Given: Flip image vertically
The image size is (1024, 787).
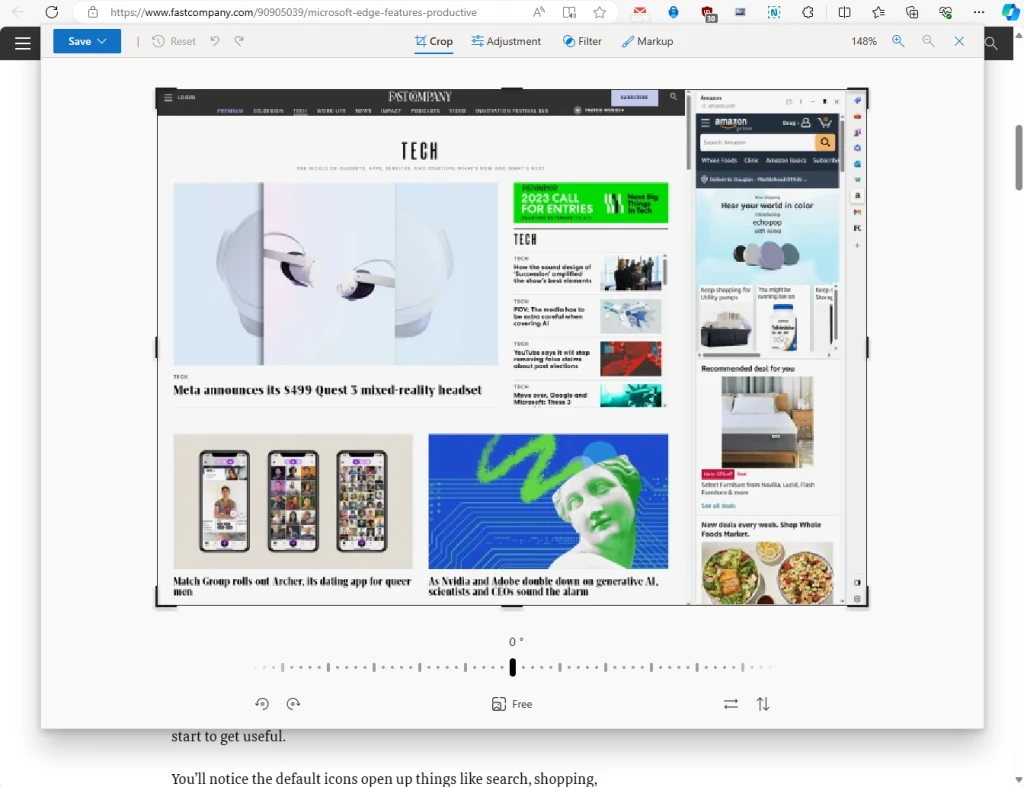Looking at the screenshot, I should coord(763,703).
